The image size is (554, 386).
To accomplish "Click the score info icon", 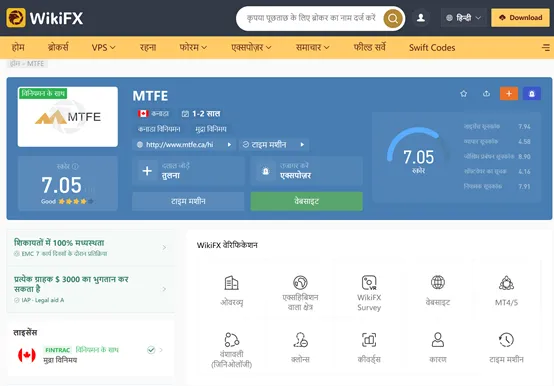I will (75, 166).
